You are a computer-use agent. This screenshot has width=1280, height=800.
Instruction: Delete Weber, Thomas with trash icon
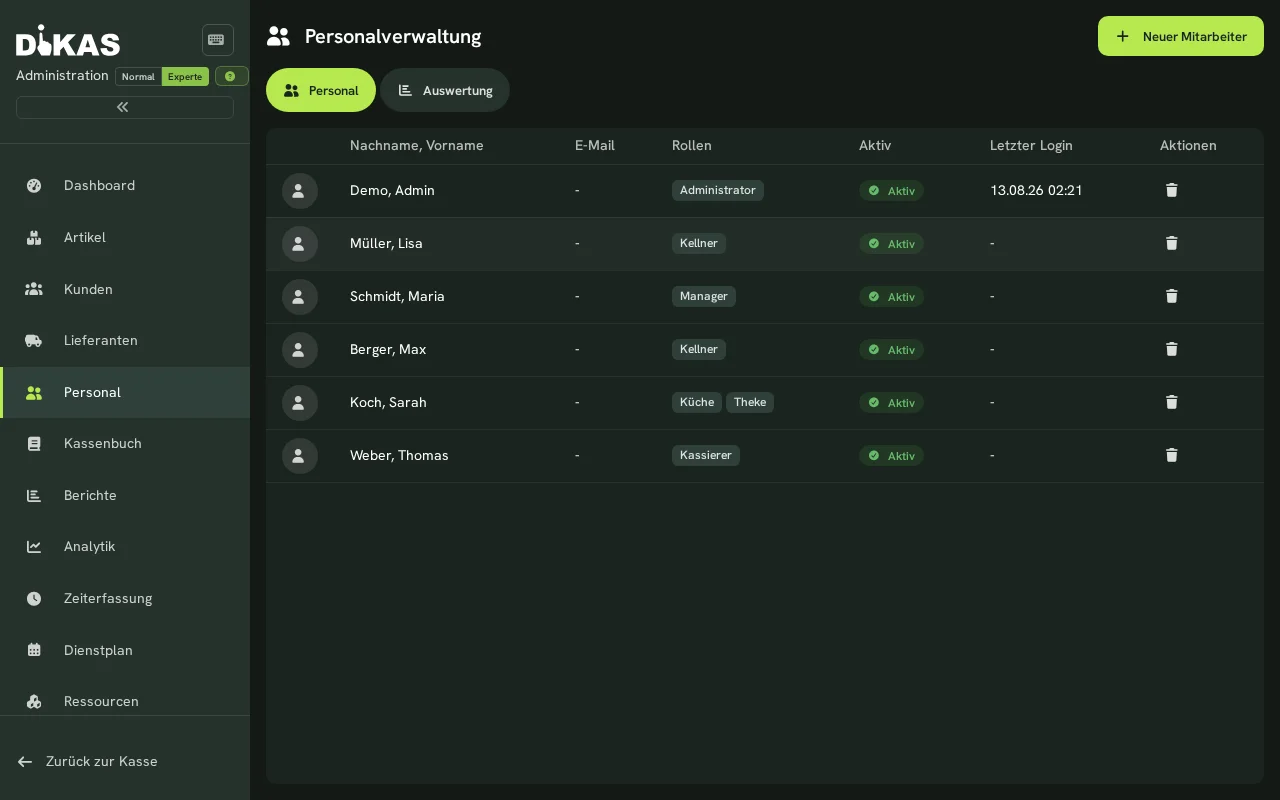(1172, 455)
